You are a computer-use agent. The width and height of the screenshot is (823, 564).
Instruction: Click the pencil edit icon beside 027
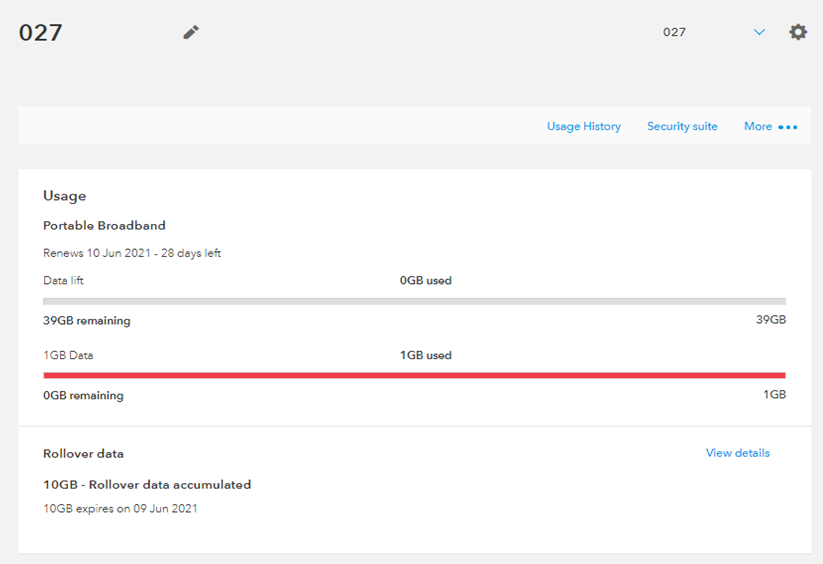tap(191, 32)
